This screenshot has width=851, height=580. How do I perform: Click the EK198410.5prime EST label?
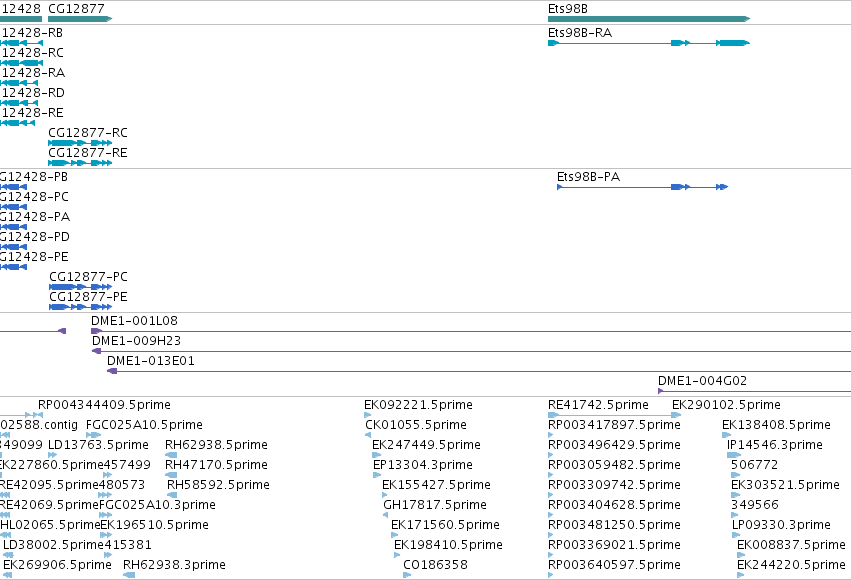448,545
